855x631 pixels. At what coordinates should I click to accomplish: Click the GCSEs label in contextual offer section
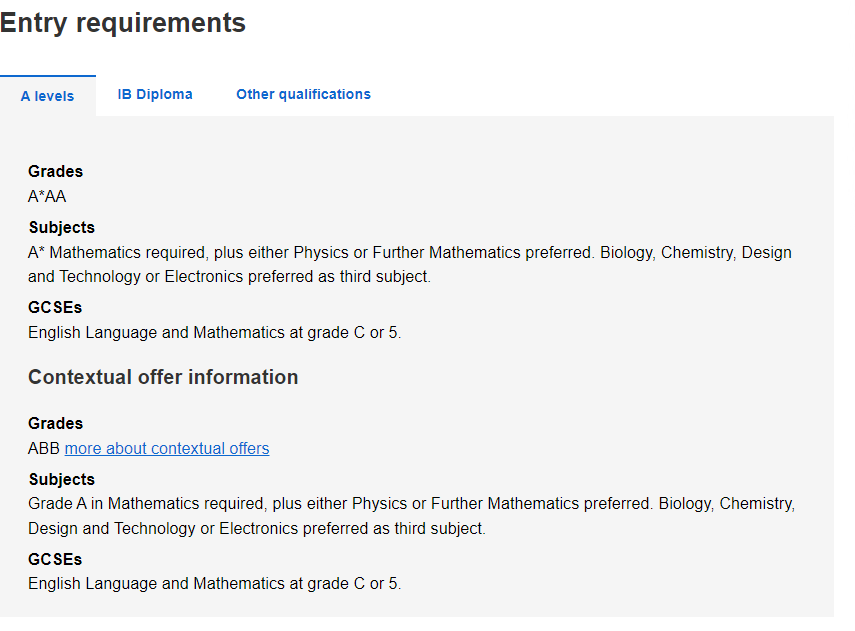click(x=55, y=560)
